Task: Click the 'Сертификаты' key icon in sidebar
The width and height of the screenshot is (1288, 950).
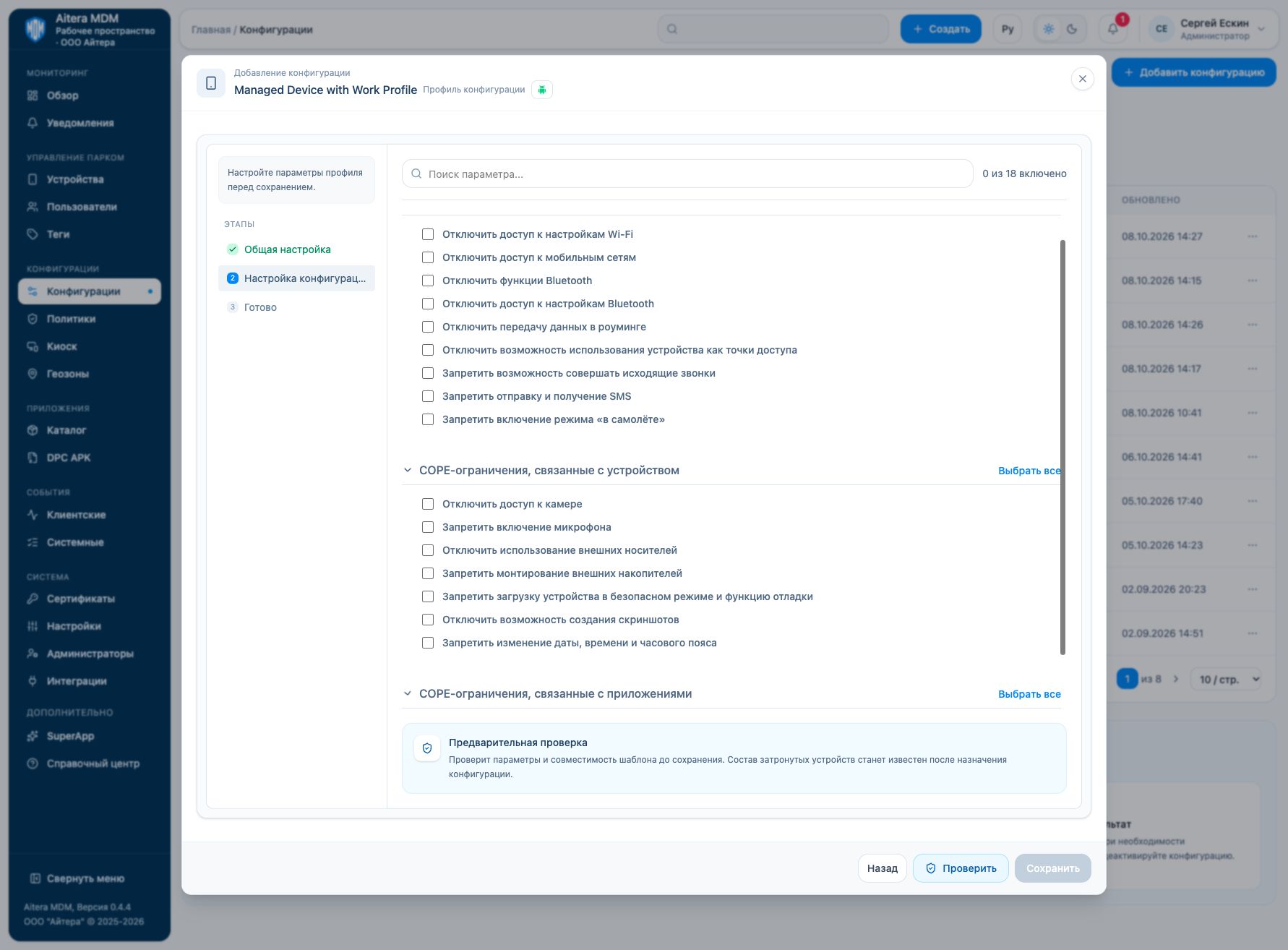Action: (33, 599)
